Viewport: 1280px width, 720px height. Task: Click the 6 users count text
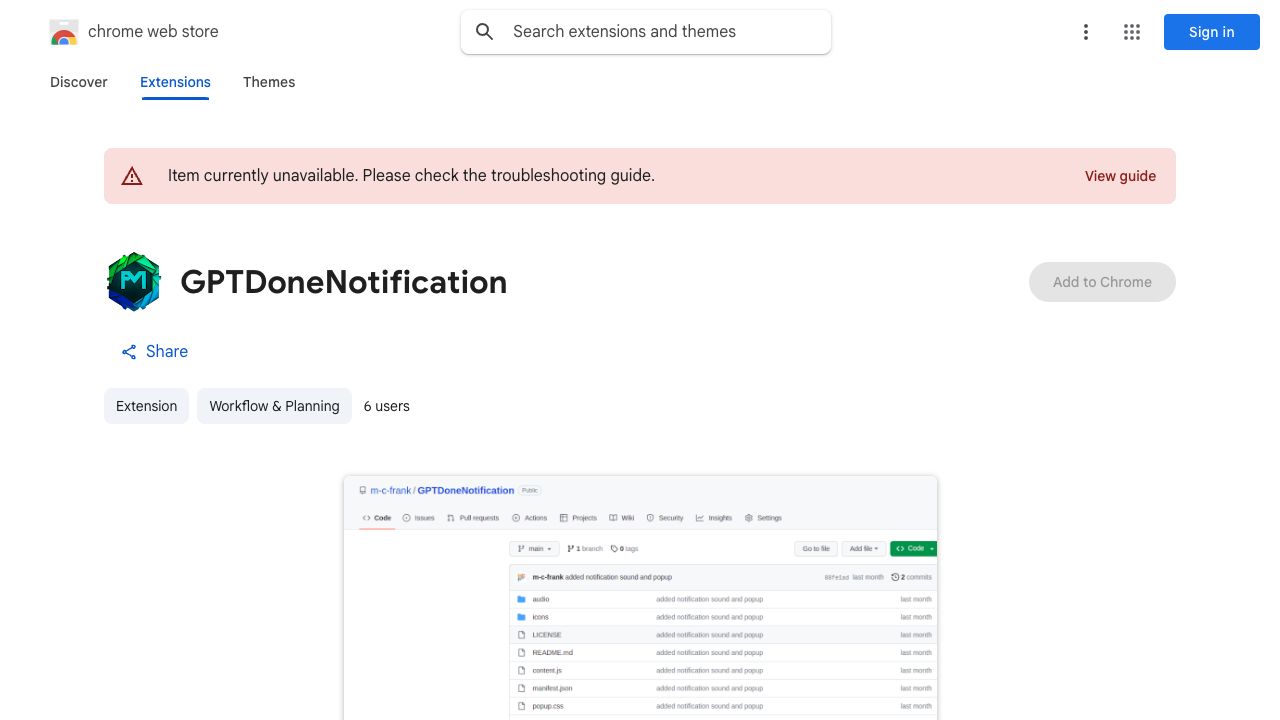tap(386, 406)
